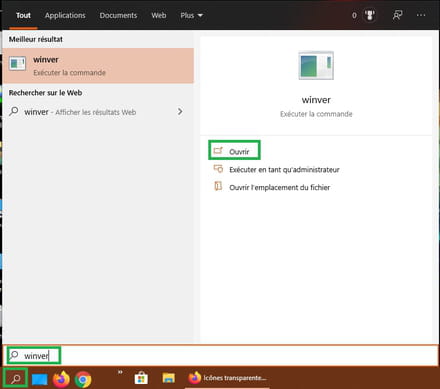Click the taskbar search magnifier icon

(x=15, y=378)
